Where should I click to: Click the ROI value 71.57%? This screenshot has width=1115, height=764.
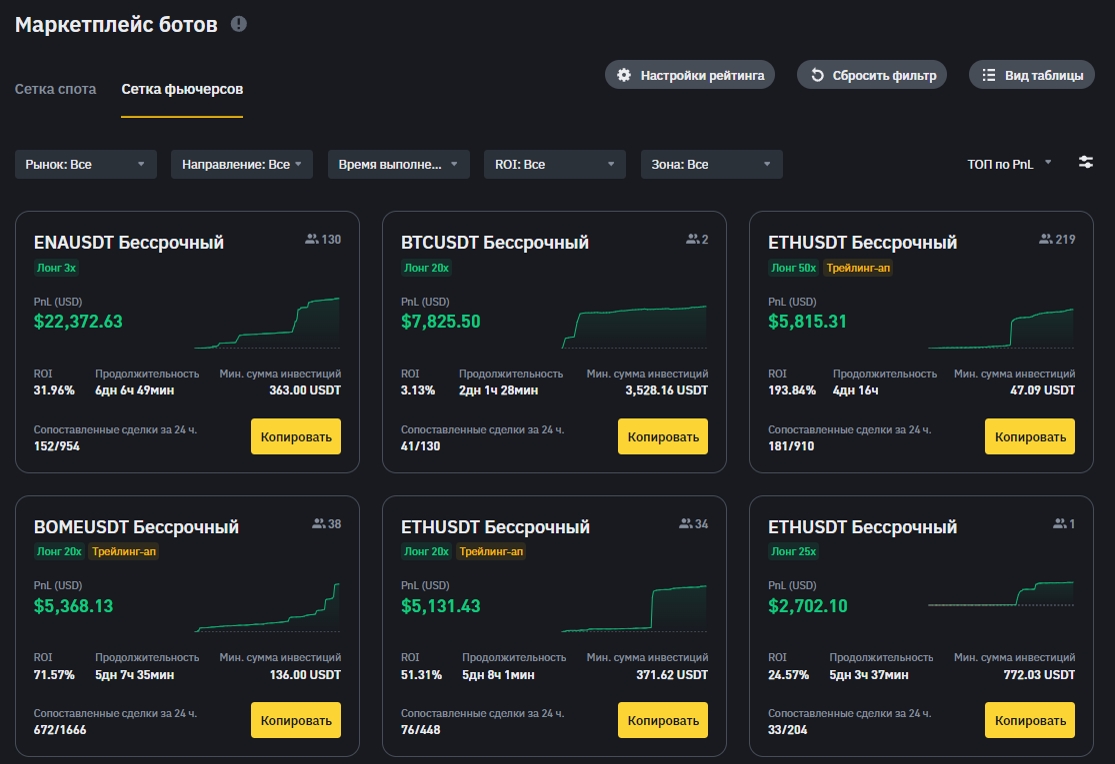pyautogui.click(x=54, y=674)
